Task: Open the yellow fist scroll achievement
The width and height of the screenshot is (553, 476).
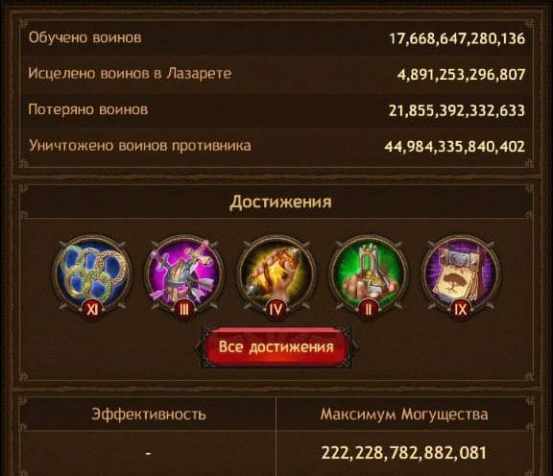Action: pyautogui.click(x=276, y=273)
